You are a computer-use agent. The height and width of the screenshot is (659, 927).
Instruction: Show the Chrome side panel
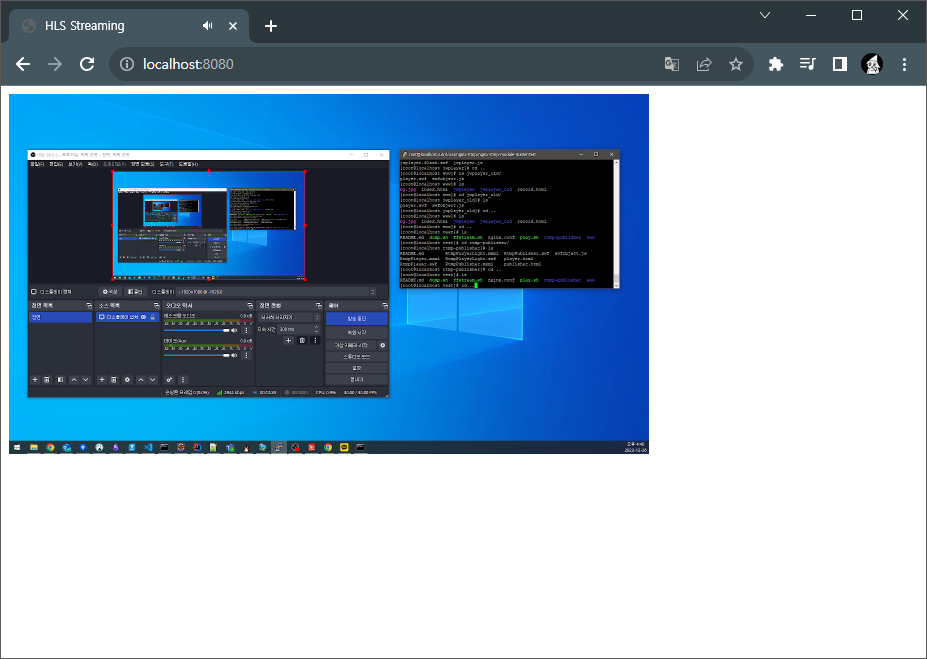[839, 64]
